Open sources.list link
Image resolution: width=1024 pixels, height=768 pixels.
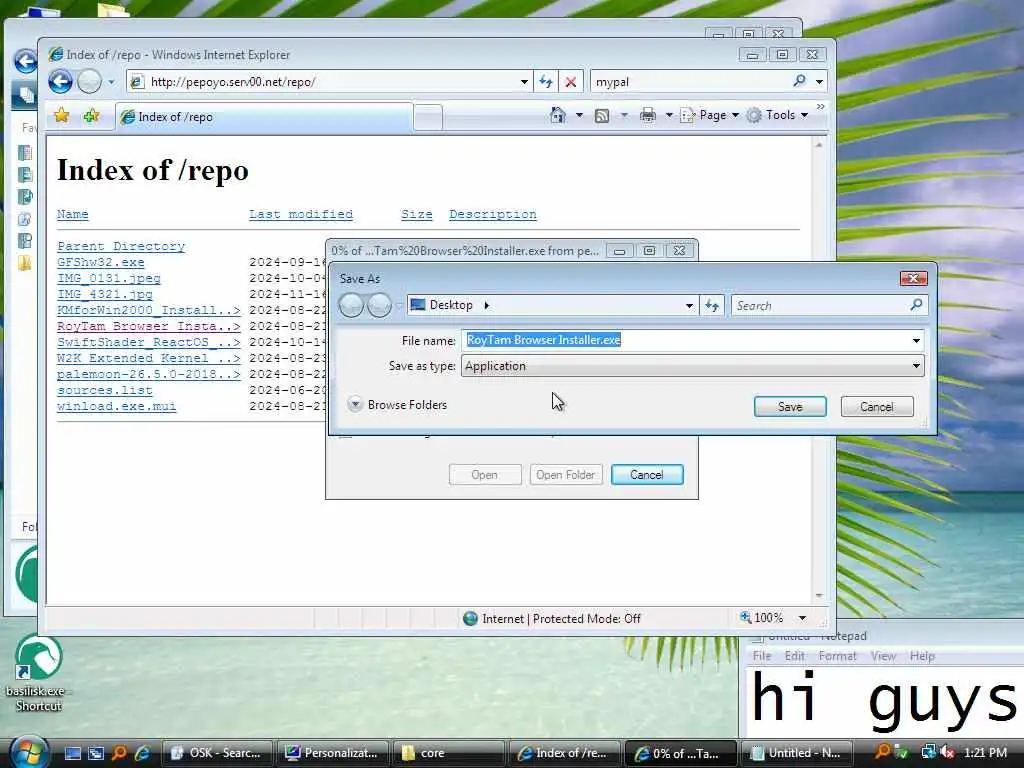[104, 391]
